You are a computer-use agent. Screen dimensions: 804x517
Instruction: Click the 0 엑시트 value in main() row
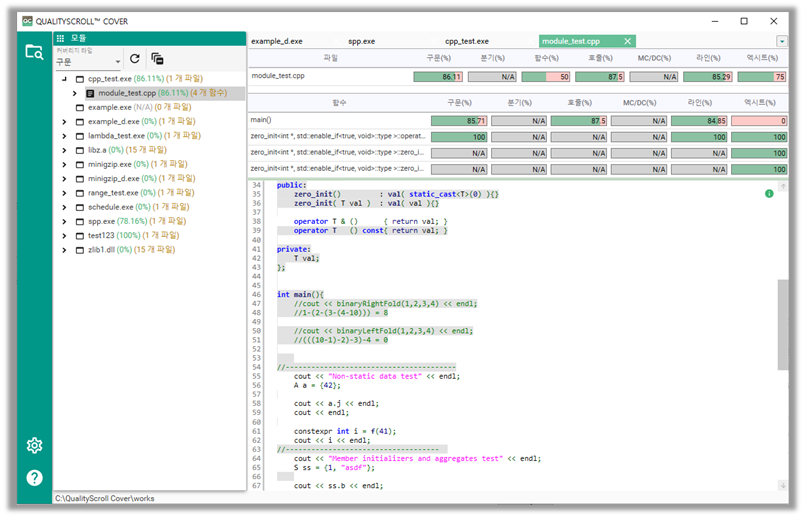[x=759, y=121]
